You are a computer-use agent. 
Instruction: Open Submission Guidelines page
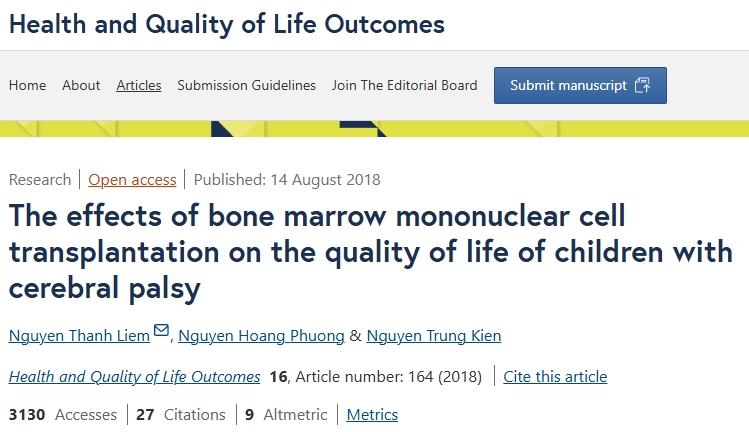pos(246,86)
